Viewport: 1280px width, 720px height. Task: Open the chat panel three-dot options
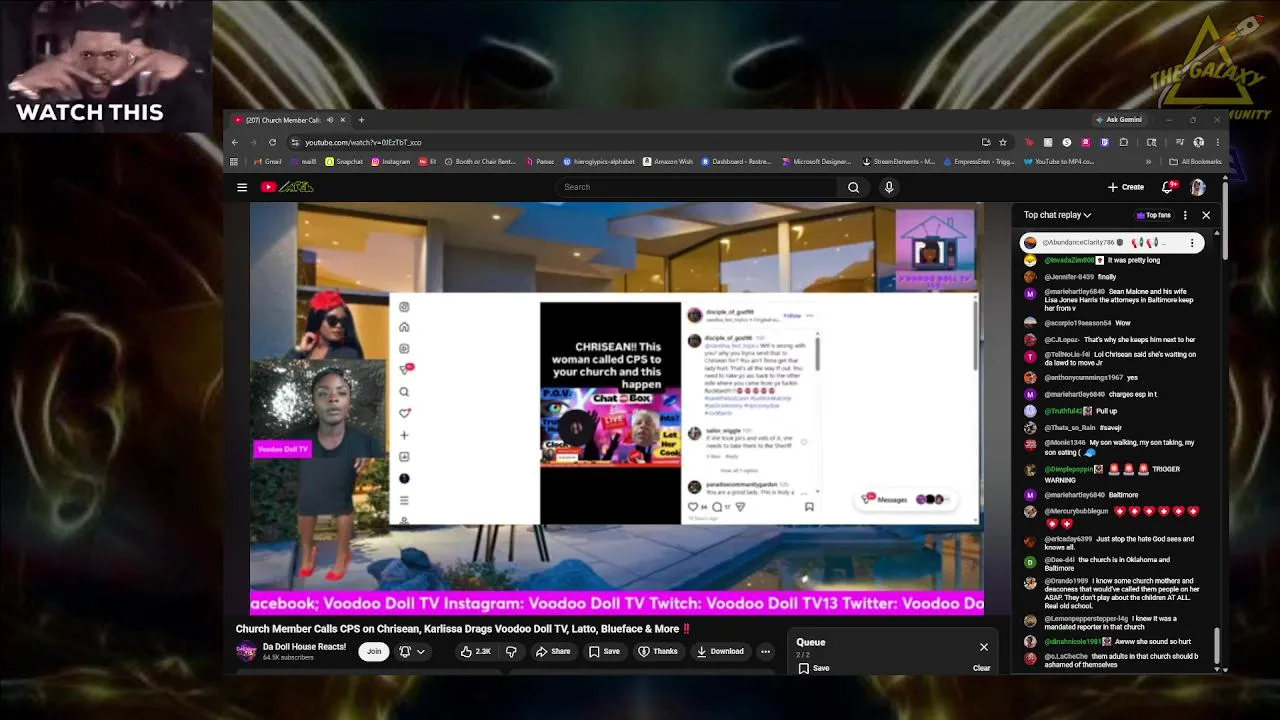tap(1185, 215)
